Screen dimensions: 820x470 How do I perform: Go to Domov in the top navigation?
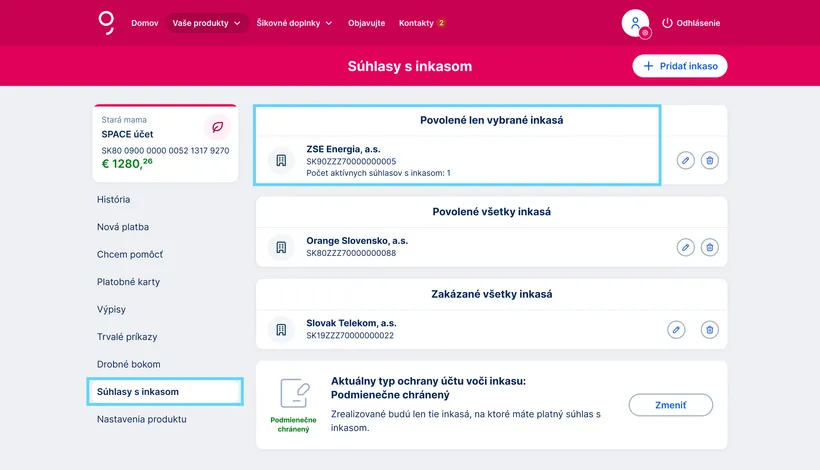(x=144, y=23)
